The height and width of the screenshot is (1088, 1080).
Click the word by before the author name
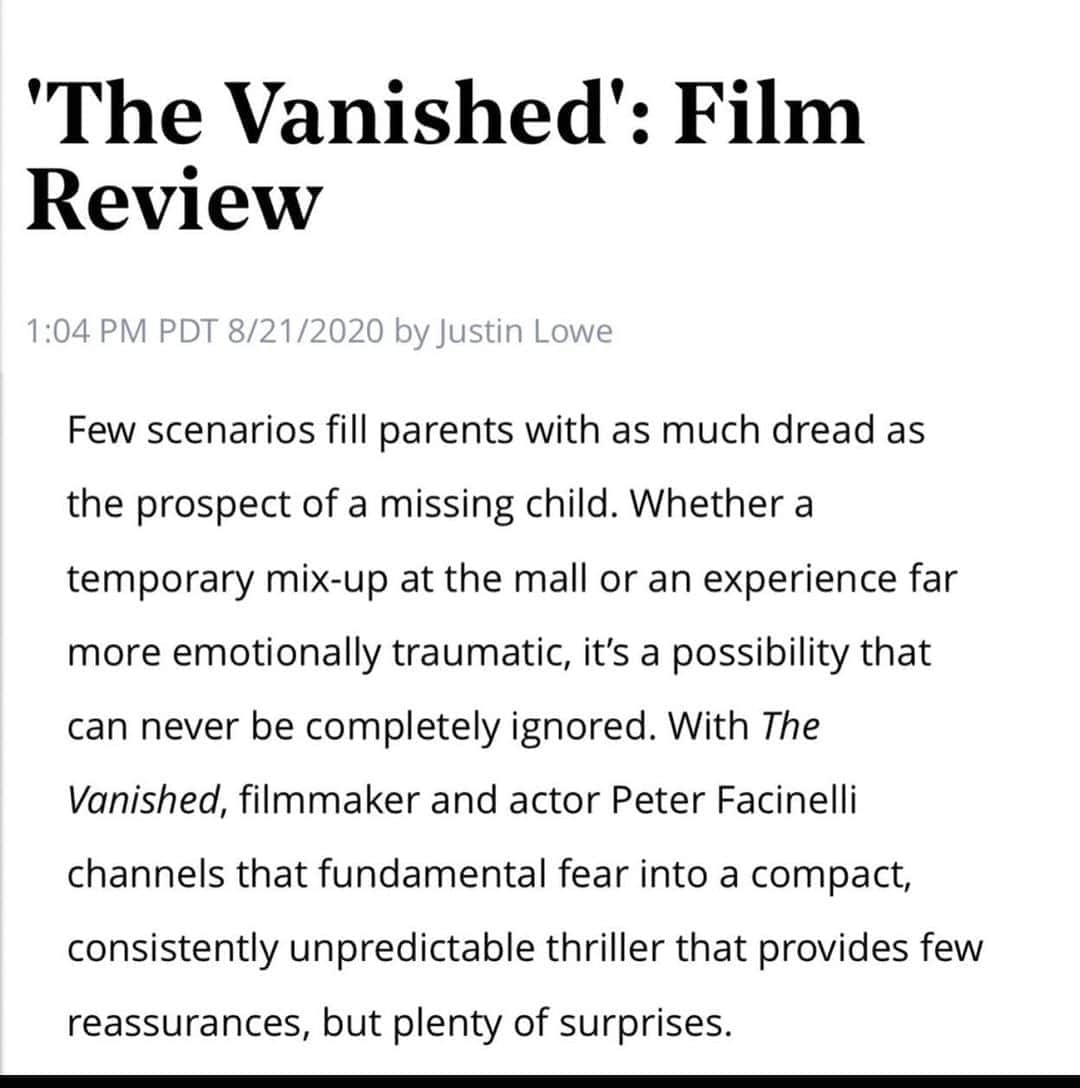(x=411, y=332)
